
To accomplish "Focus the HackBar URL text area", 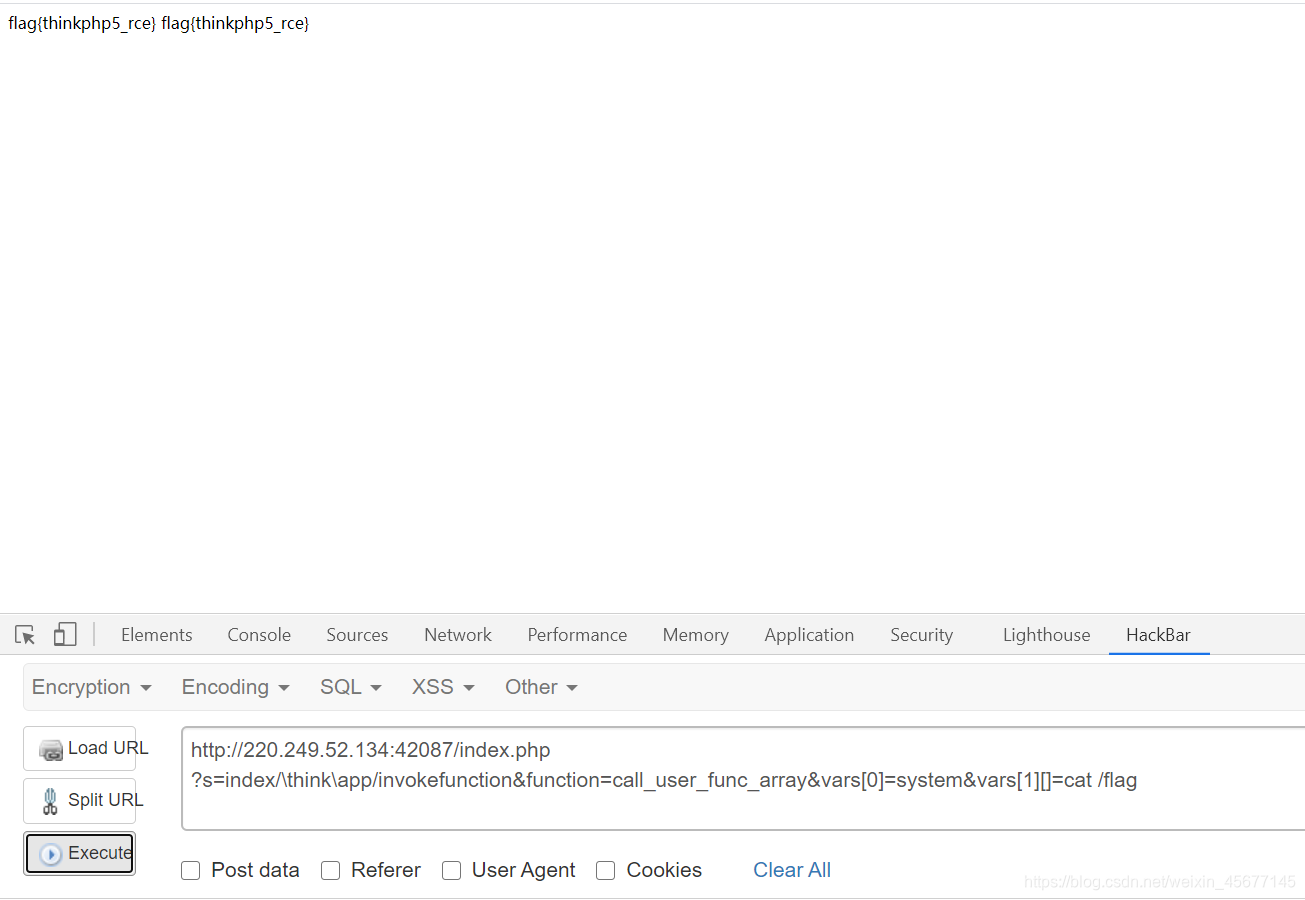I will click(x=743, y=779).
